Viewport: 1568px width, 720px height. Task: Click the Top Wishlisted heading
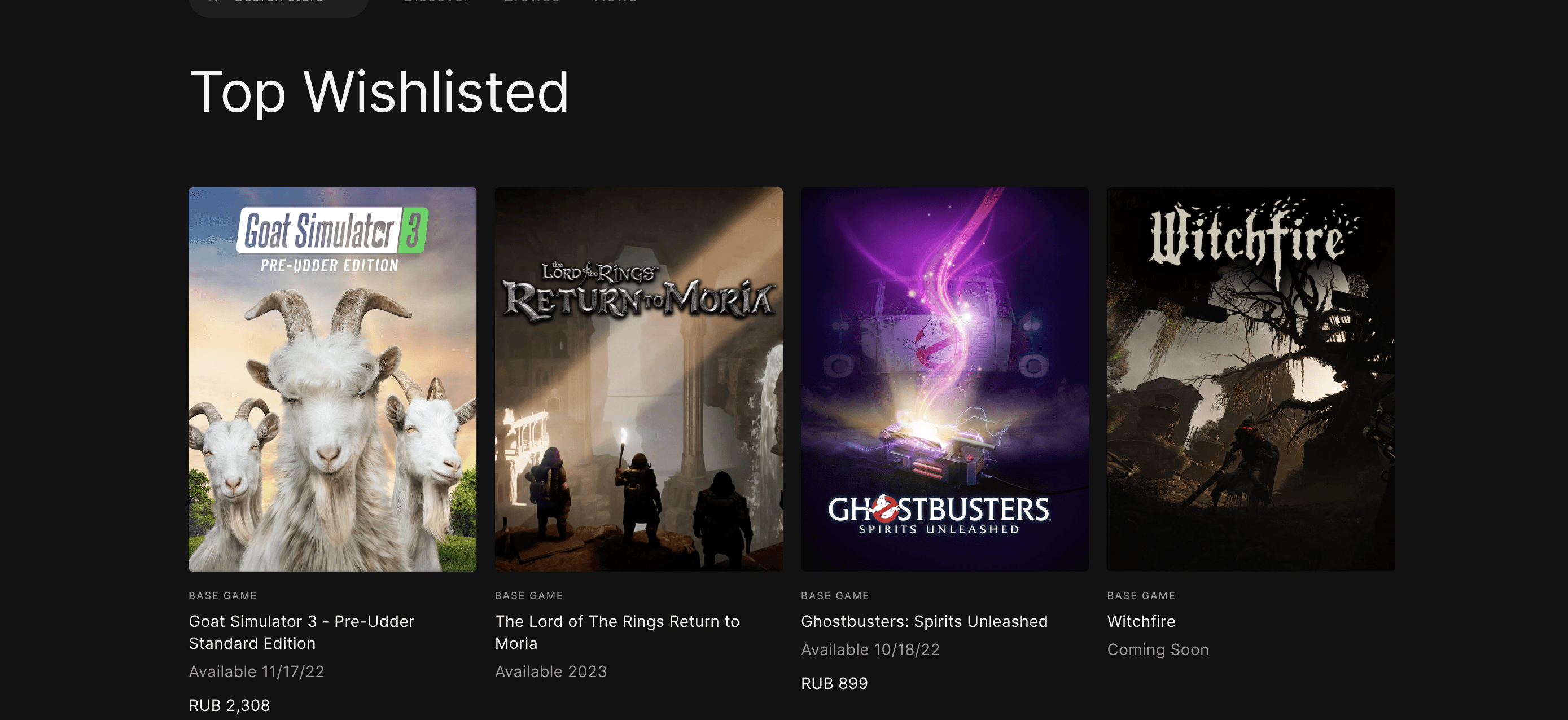point(379,92)
